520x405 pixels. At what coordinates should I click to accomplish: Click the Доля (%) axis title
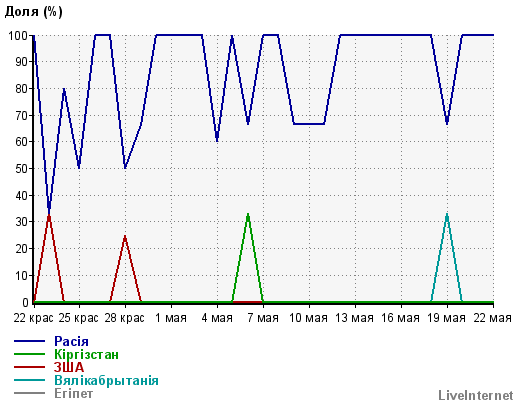[x=33, y=12]
